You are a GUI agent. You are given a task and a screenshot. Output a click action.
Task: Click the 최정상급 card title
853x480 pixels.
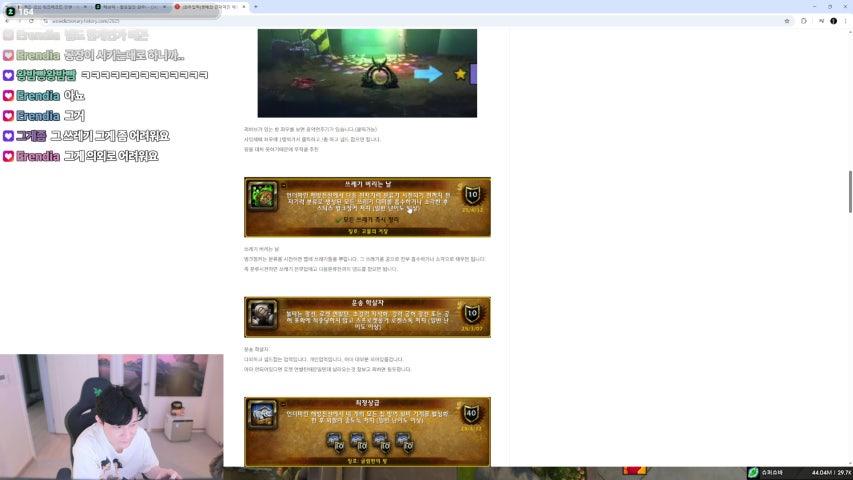[368, 403]
